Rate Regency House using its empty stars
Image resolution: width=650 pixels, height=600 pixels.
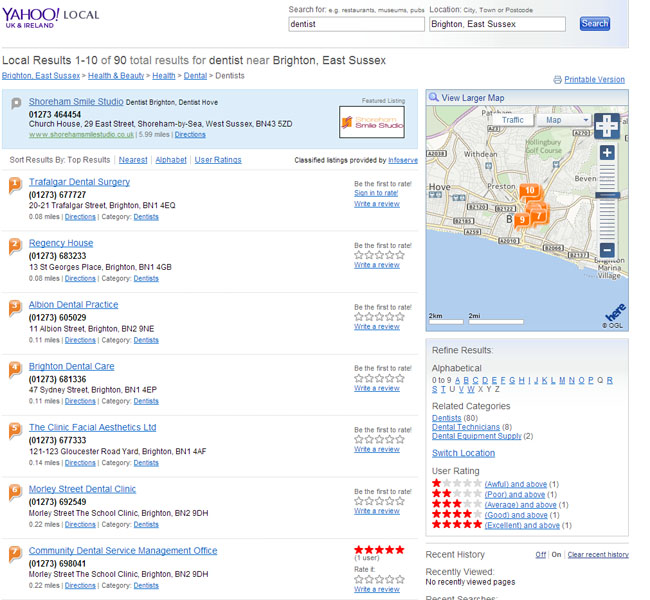click(x=379, y=255)
